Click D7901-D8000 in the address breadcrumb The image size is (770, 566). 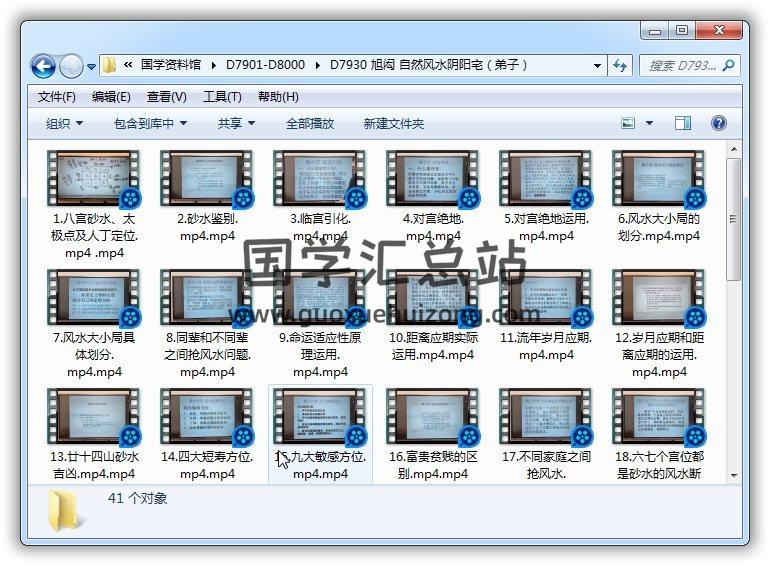(x=265, y=65)
